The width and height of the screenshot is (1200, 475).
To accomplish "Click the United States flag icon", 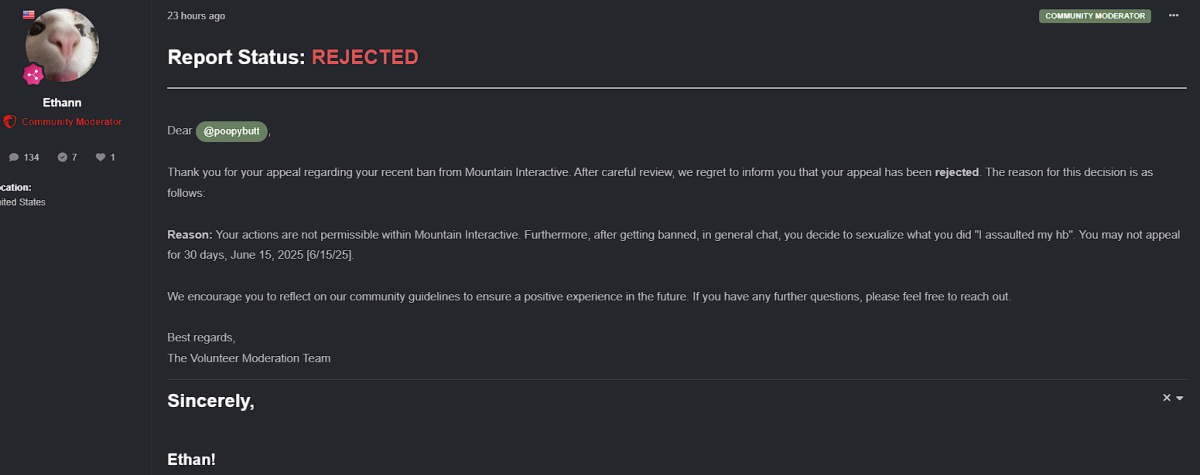I will pos(28,14).
